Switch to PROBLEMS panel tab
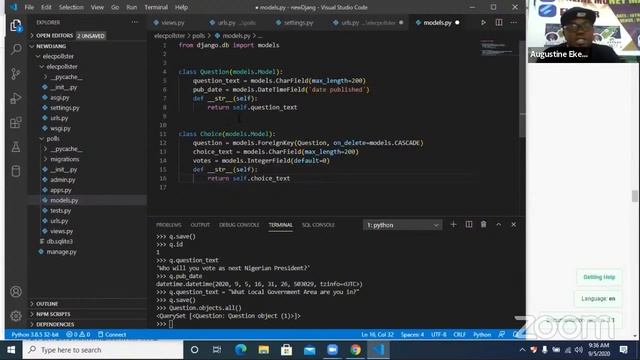The width and height of the screenshot is (640, 360). click(169, 225)
